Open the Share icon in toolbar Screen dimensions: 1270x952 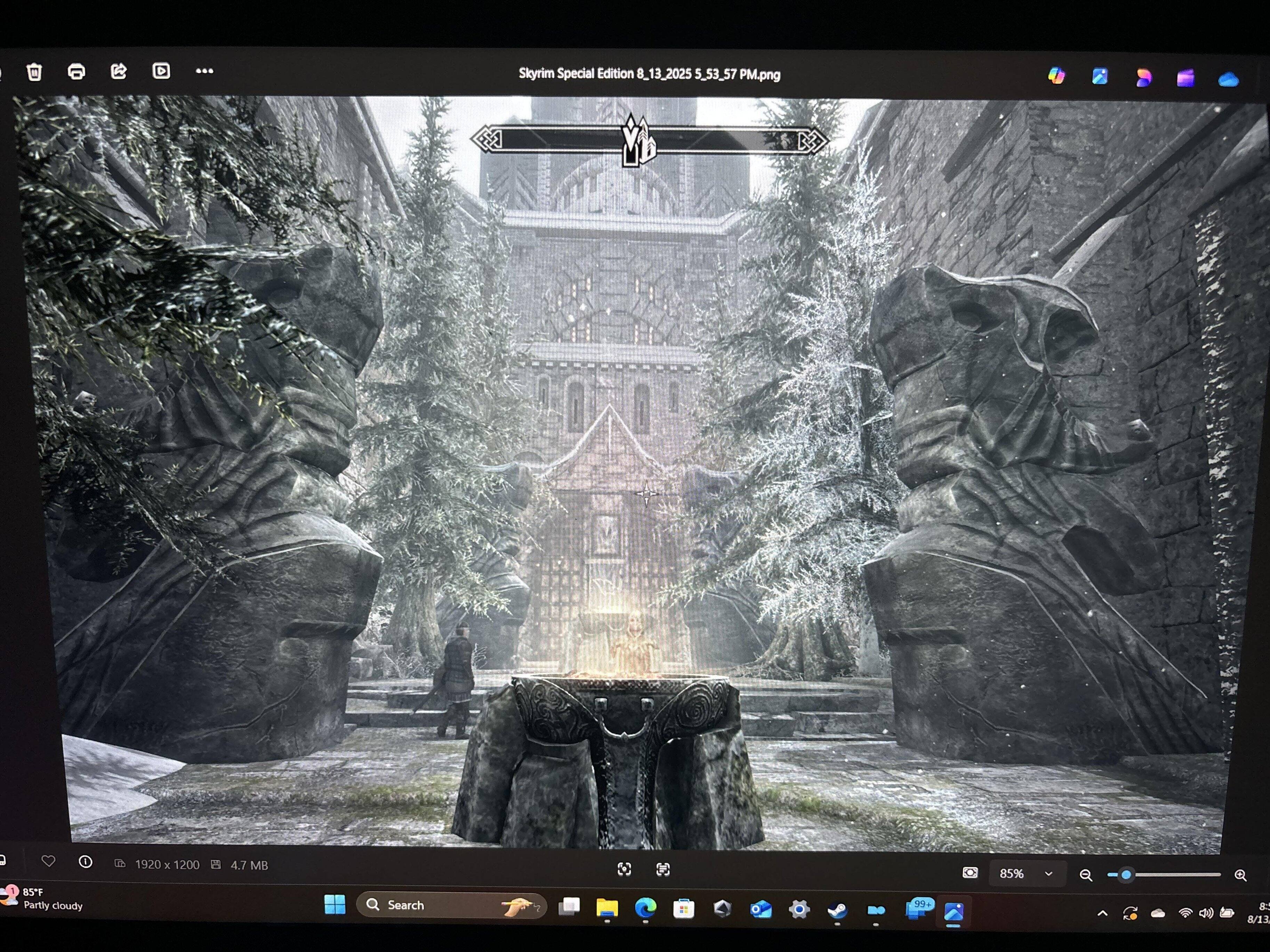point(119,71)
